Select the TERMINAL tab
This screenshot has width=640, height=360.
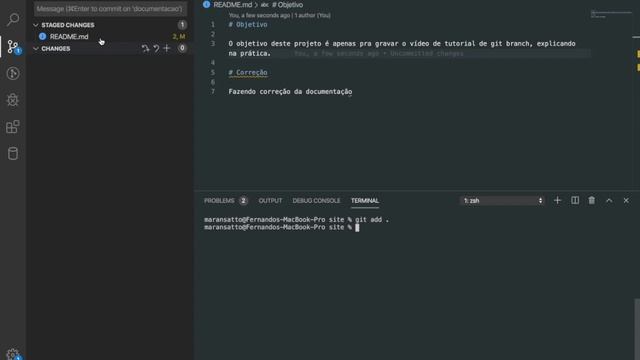pos(365,201)
